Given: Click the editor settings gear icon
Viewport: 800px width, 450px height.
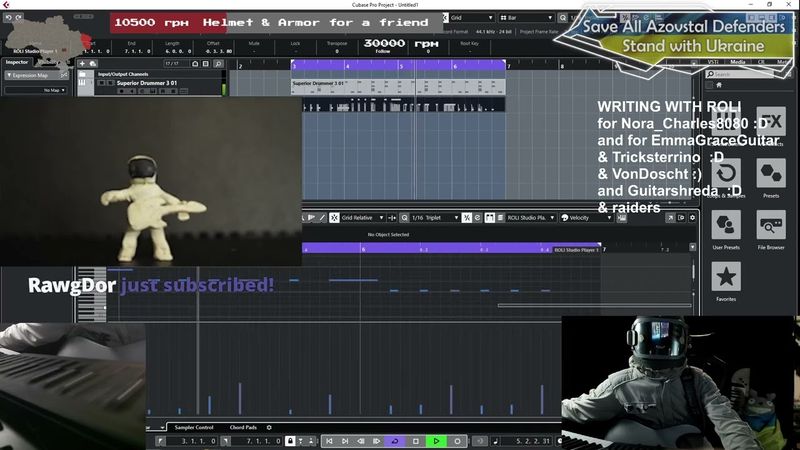Looking at the screenshot, I should point(269,427).
